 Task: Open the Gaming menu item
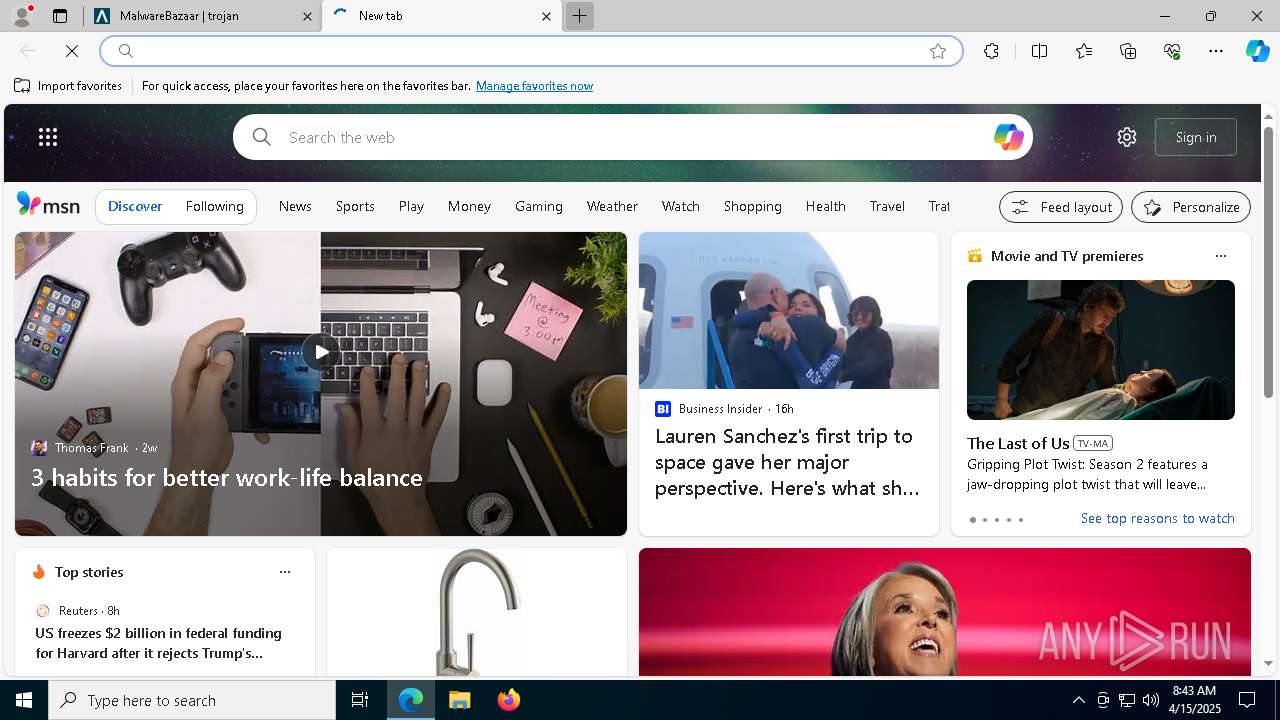click(539, 206)
